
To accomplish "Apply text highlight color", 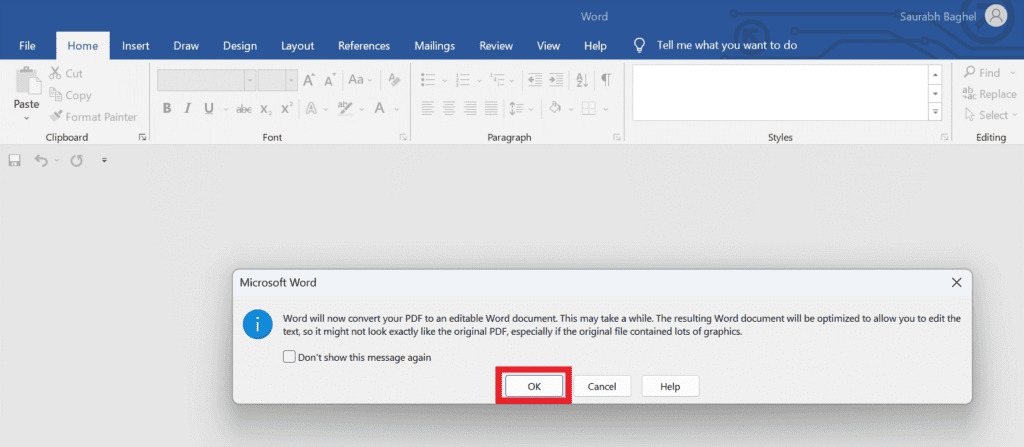I will (x=345, y=108).
